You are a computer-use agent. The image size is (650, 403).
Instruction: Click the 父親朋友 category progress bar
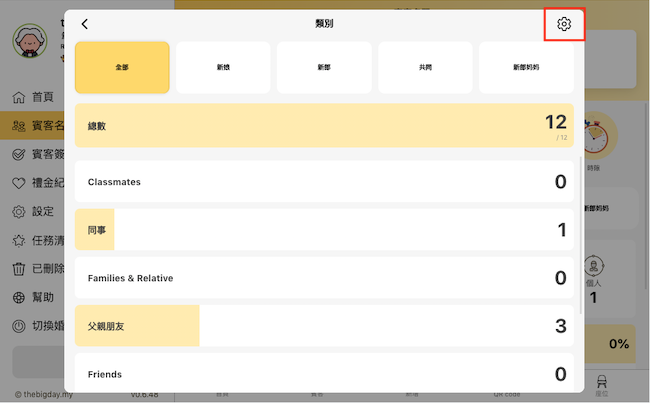point(138,326)
